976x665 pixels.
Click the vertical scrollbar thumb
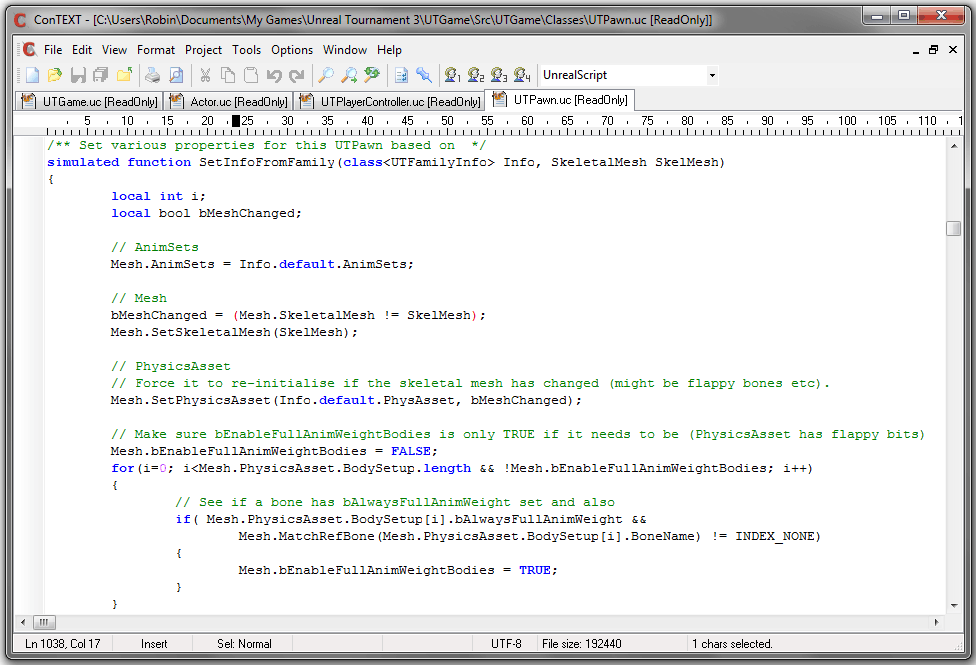pos(953,228)
